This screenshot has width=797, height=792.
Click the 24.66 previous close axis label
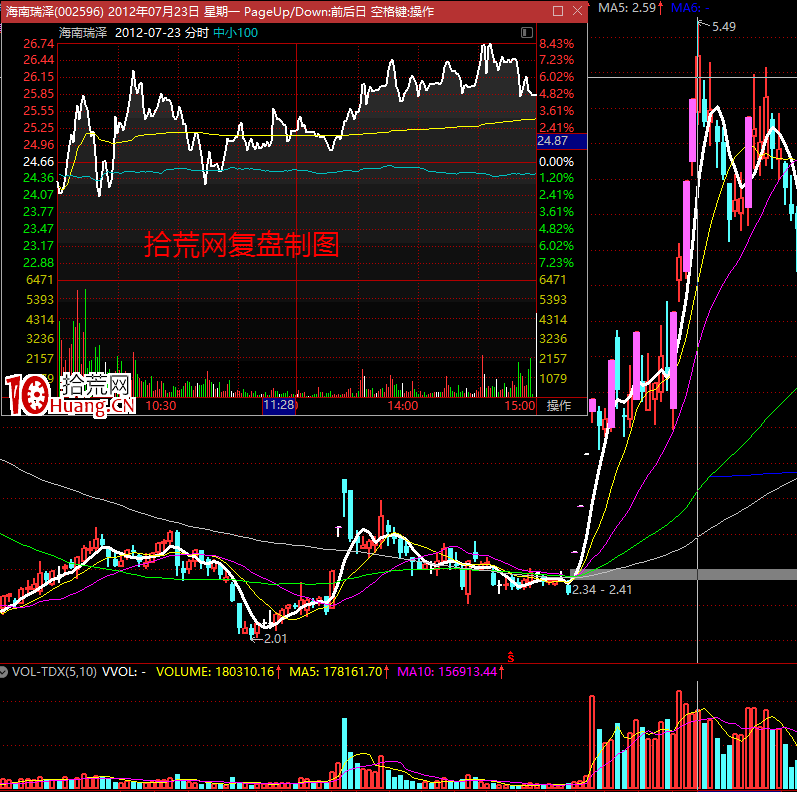pyautogui.click(x=39, y=162)
